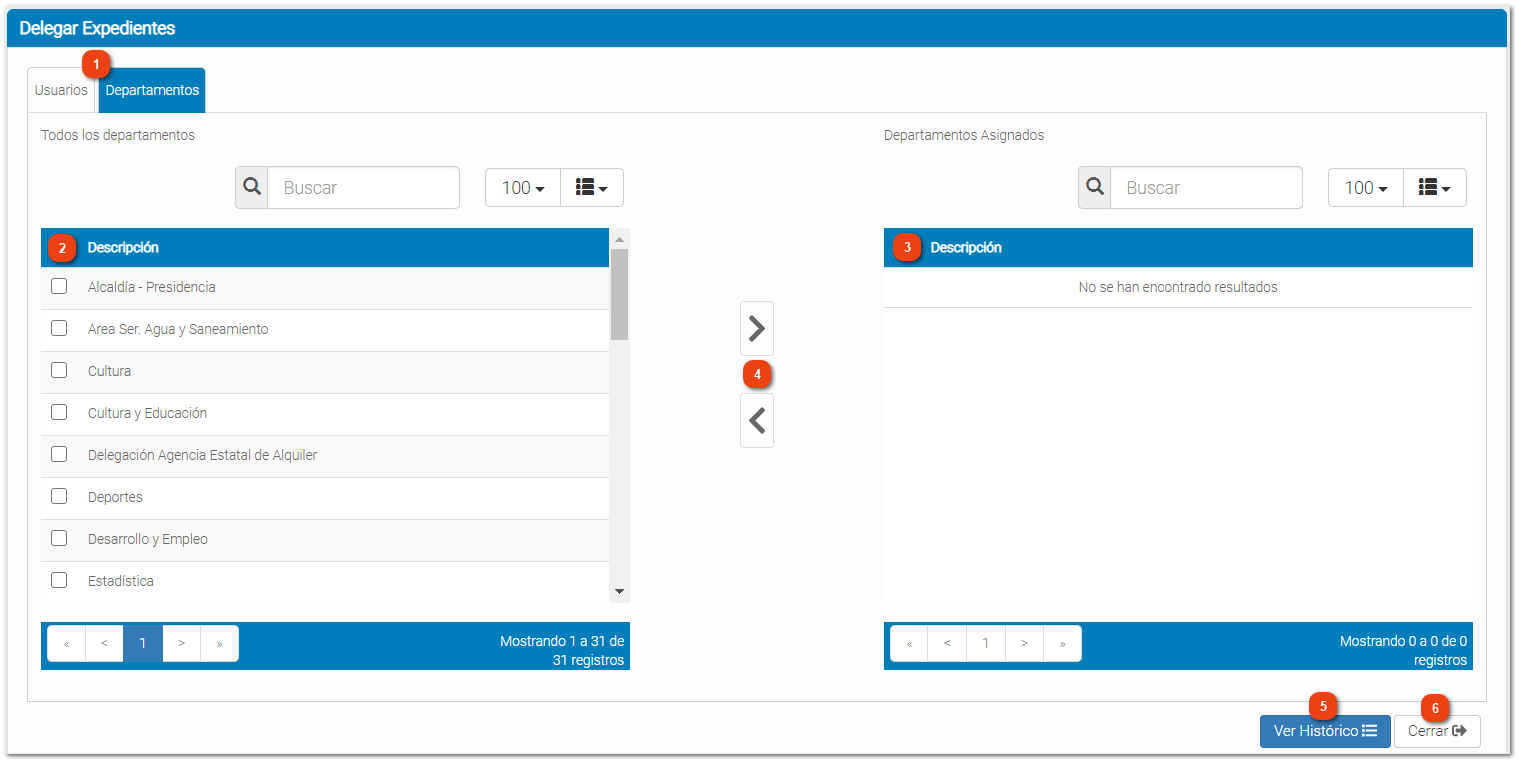This screenshot has width=1519, height=763.
Task: Open the columns list dropdown in left panel
Action: pyautogui.click(x=592, y=187)
